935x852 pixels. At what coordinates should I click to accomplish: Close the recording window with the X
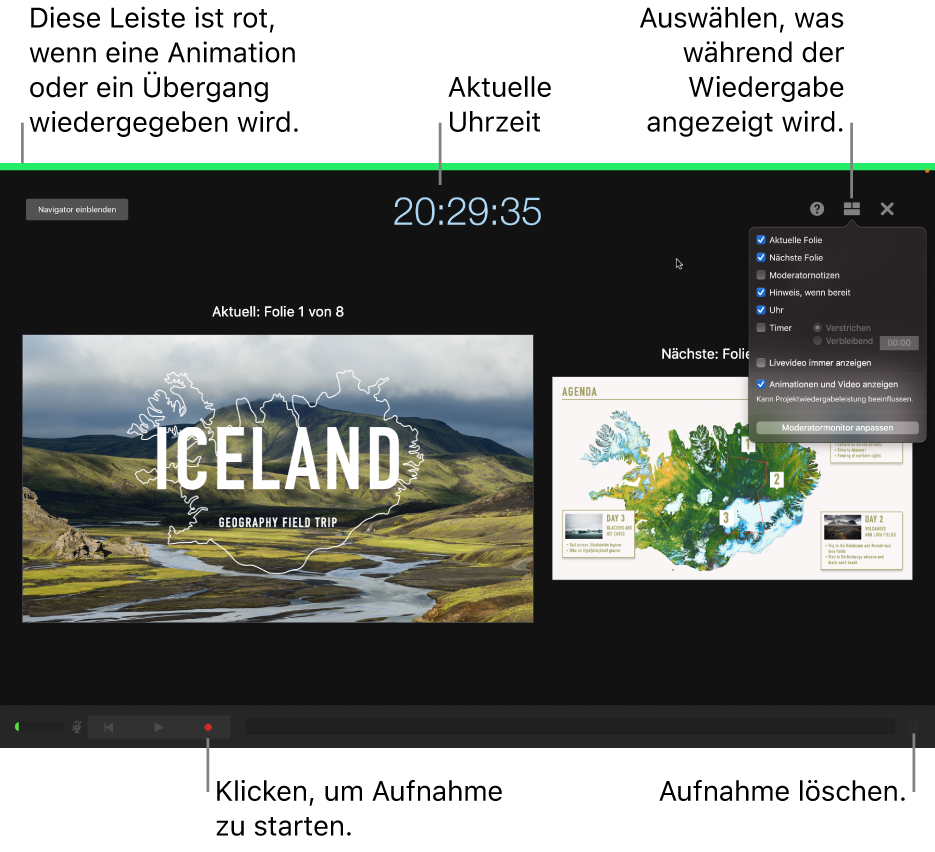887,209
